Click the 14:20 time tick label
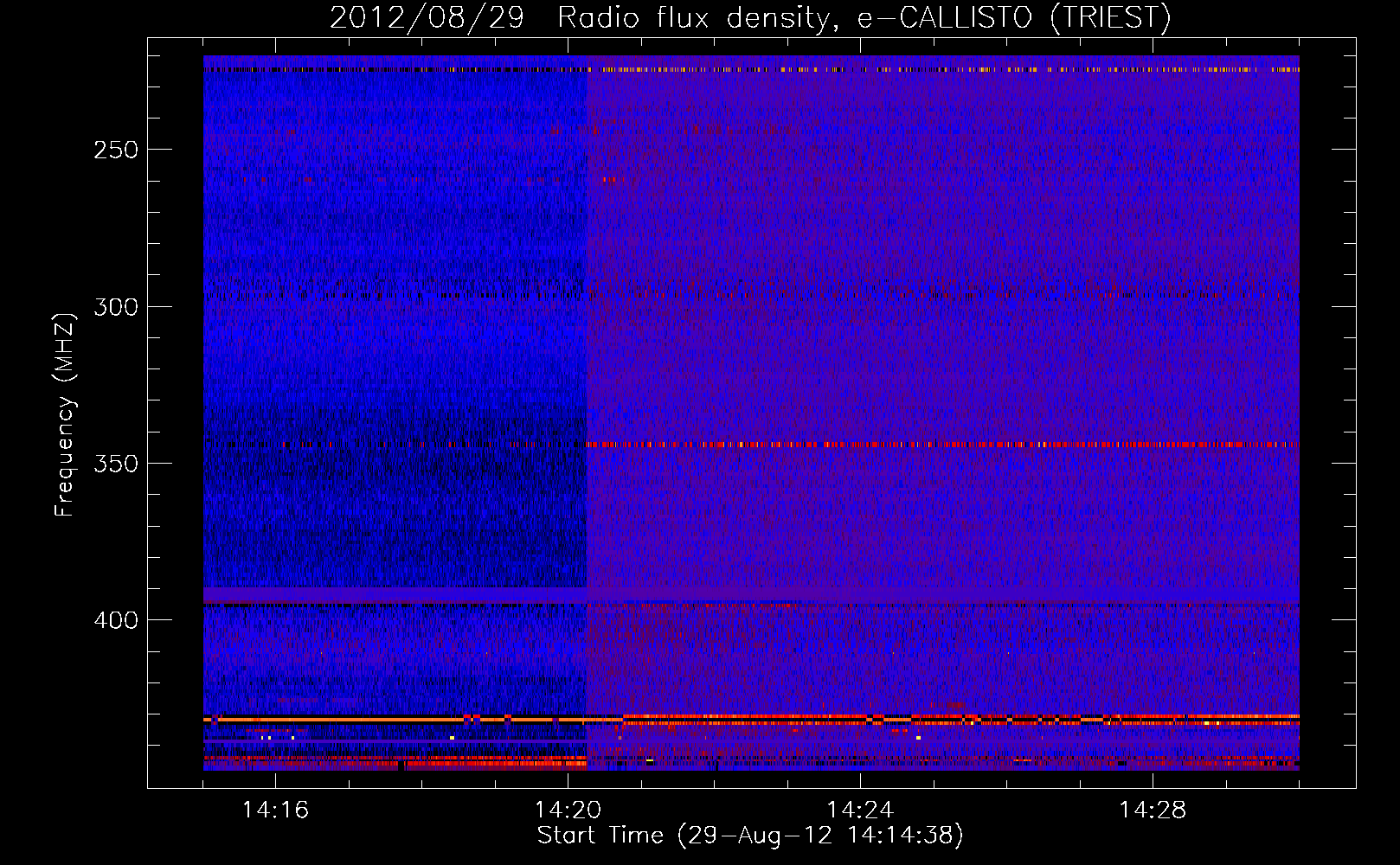The height and width of the screenshot is (865, 1400). click(x=568, y=810)
